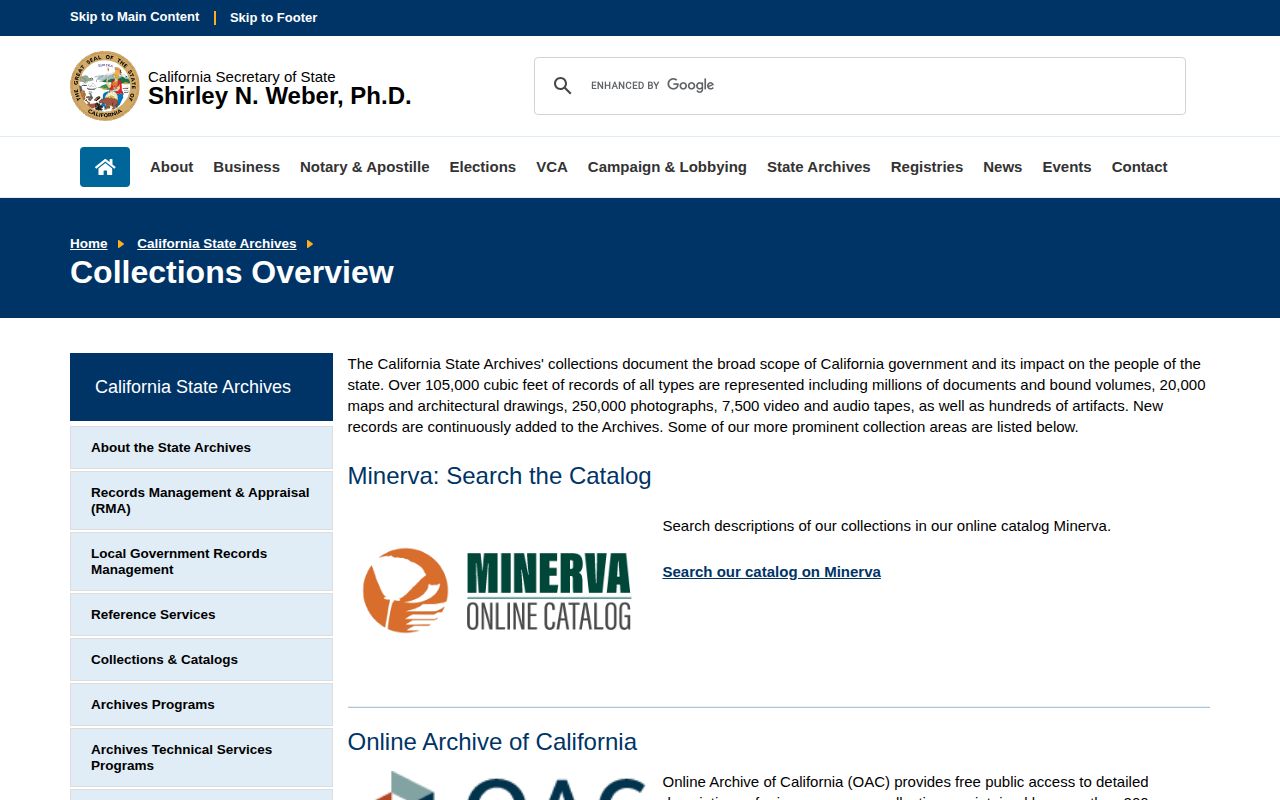Screen dimensions: 1280x800
Task: Open About the State Archives sidebar item
Action: [201, 448]
